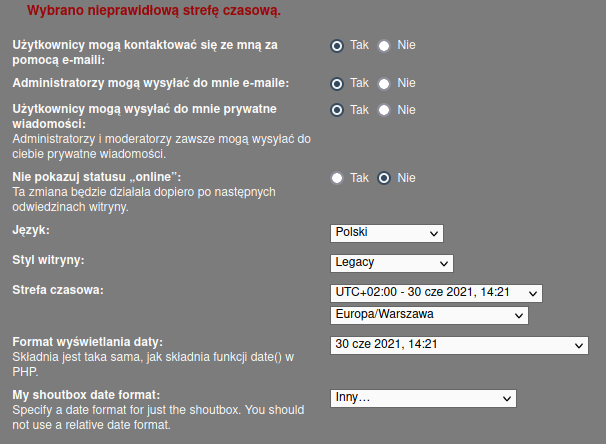This screenshot has width=606, height=444.
Task: Pick Nie for private messages from users
Action: 384,110
